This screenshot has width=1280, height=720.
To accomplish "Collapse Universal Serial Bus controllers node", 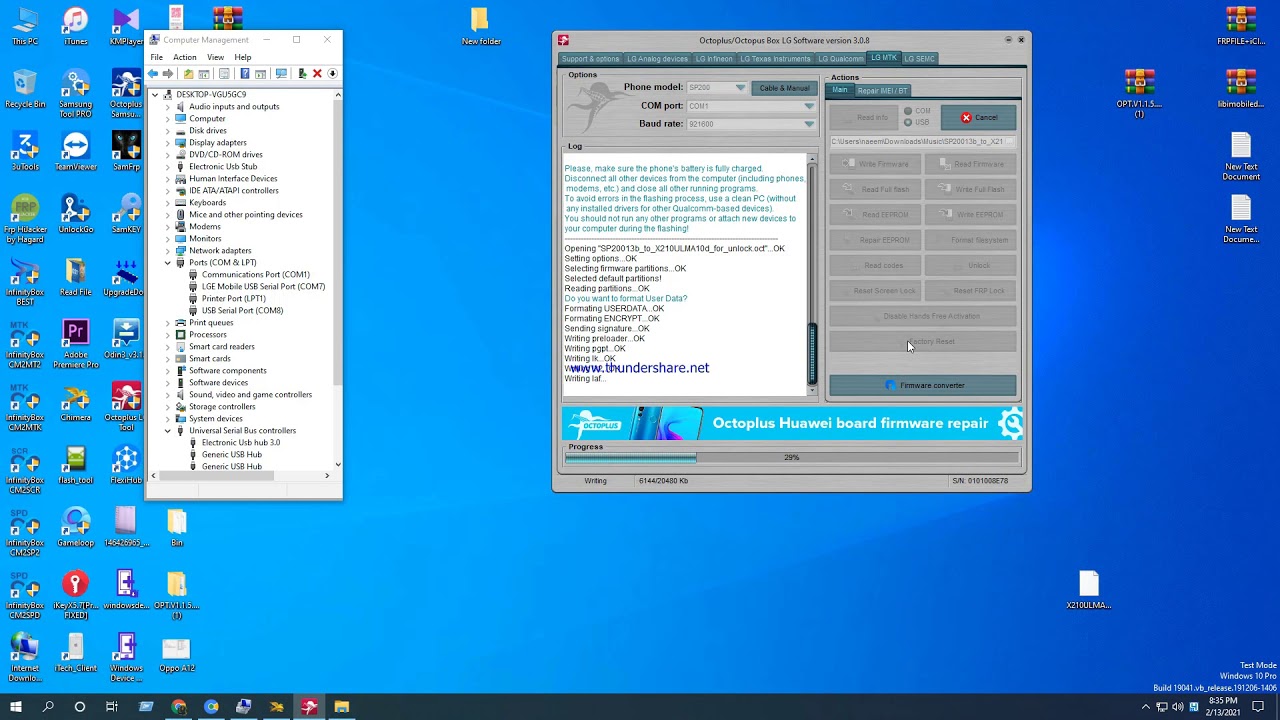I will (x=168, y=431).
